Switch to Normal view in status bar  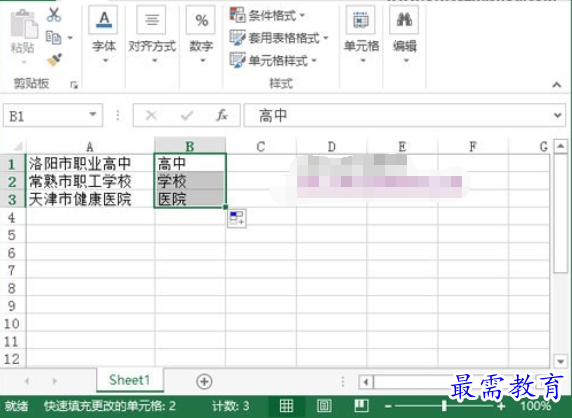pos(286,406)
